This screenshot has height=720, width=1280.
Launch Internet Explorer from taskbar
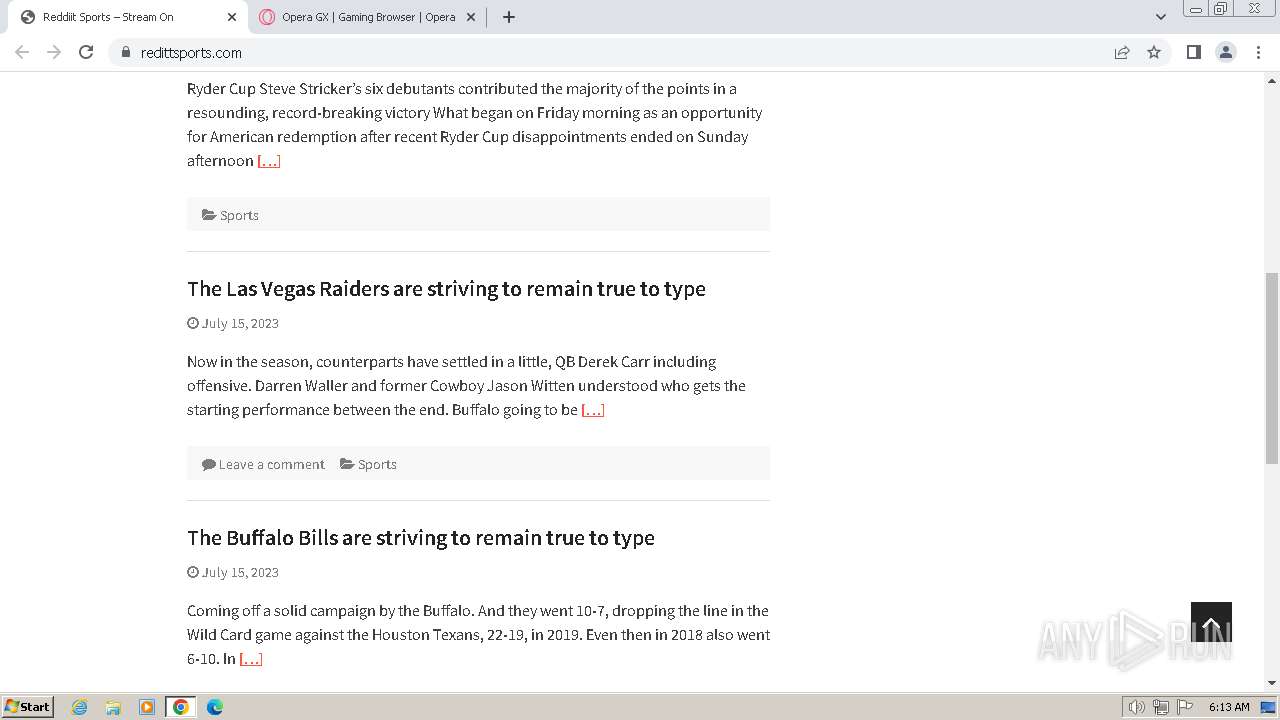(x=80, y=707)
